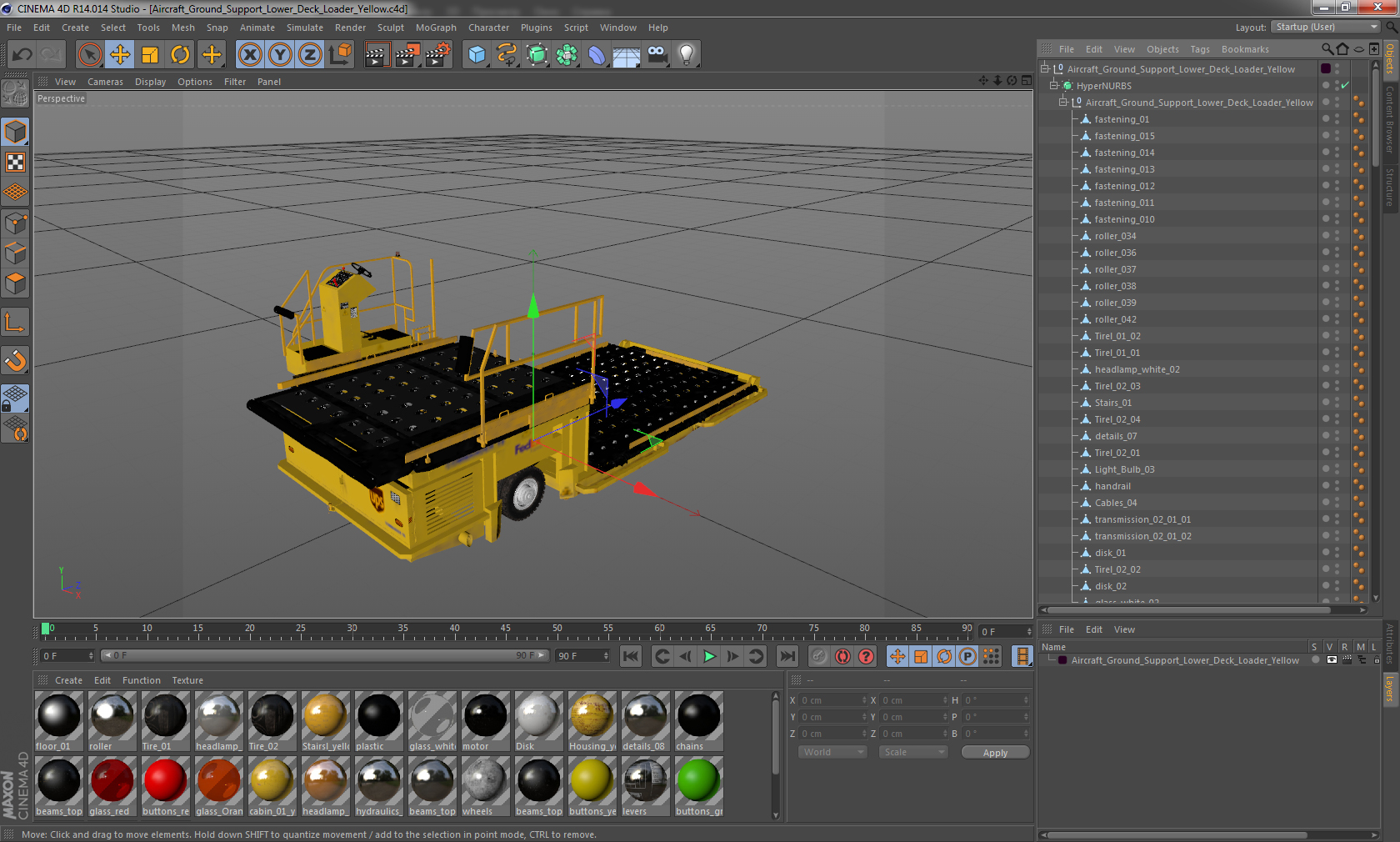Open the World coordinate dropdown
1400x842 pixels.
(832, 752)
